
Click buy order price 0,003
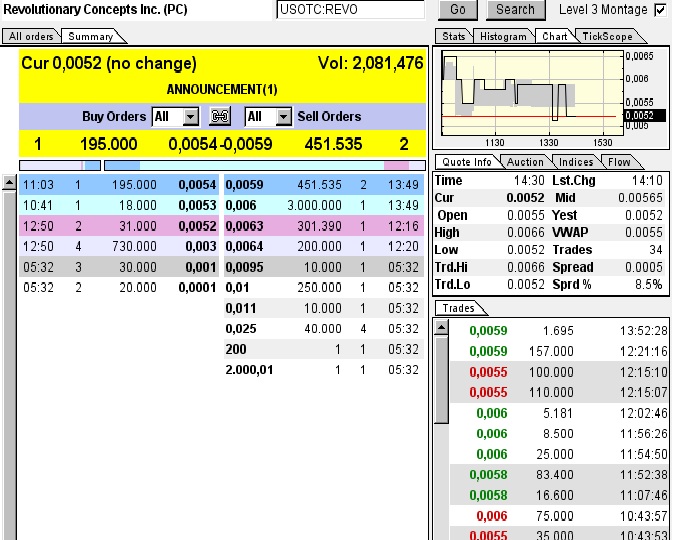pyautogui.click(x=201, y=246)
